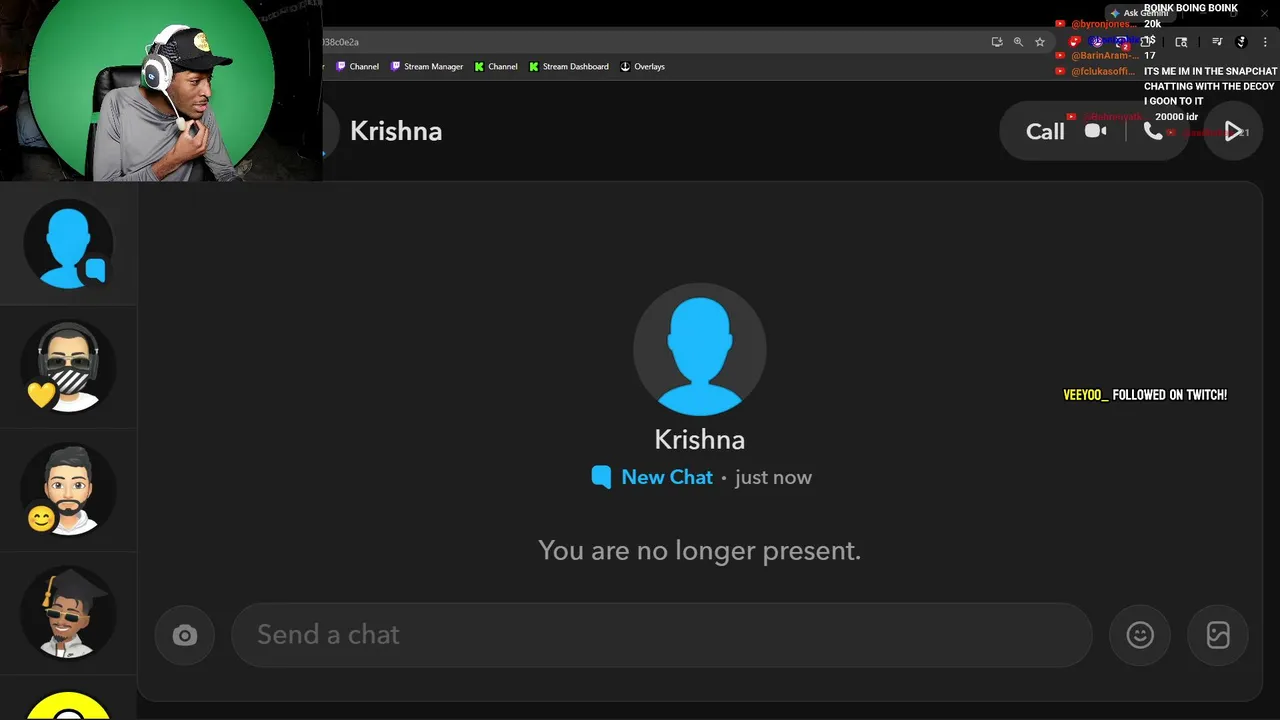Click the install app icon in address bar
1280x720 pixels.
coord(997,42)
